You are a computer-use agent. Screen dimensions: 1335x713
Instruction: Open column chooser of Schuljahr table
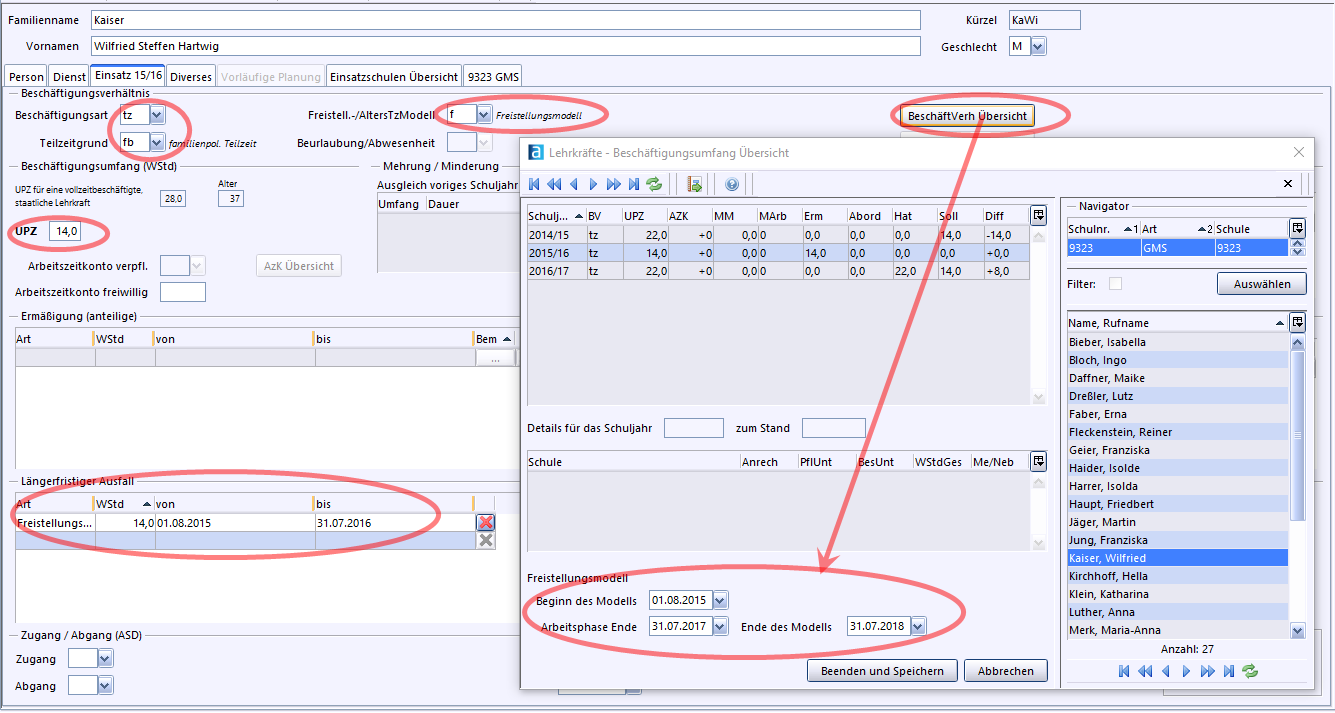[1039, 215]
